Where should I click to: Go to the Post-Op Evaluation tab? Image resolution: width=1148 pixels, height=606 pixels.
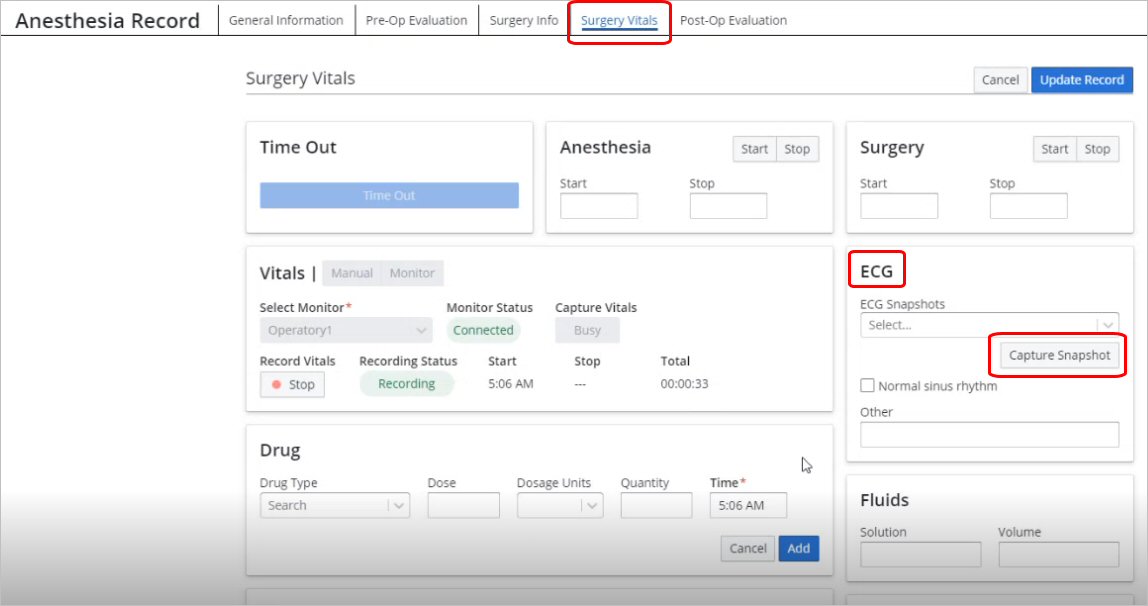[x=733, y=20]
